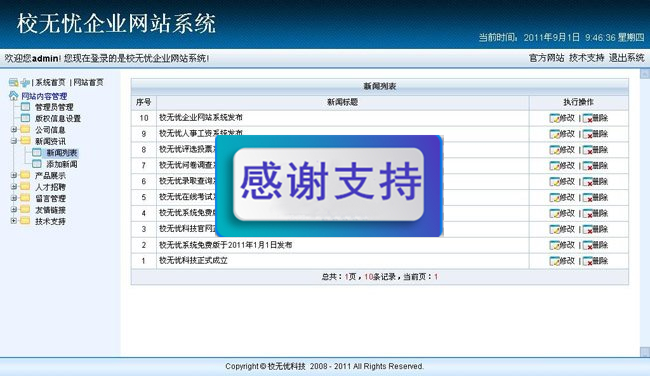
Task: Expand the 留言管理 tree node
Action: [14, 198]
